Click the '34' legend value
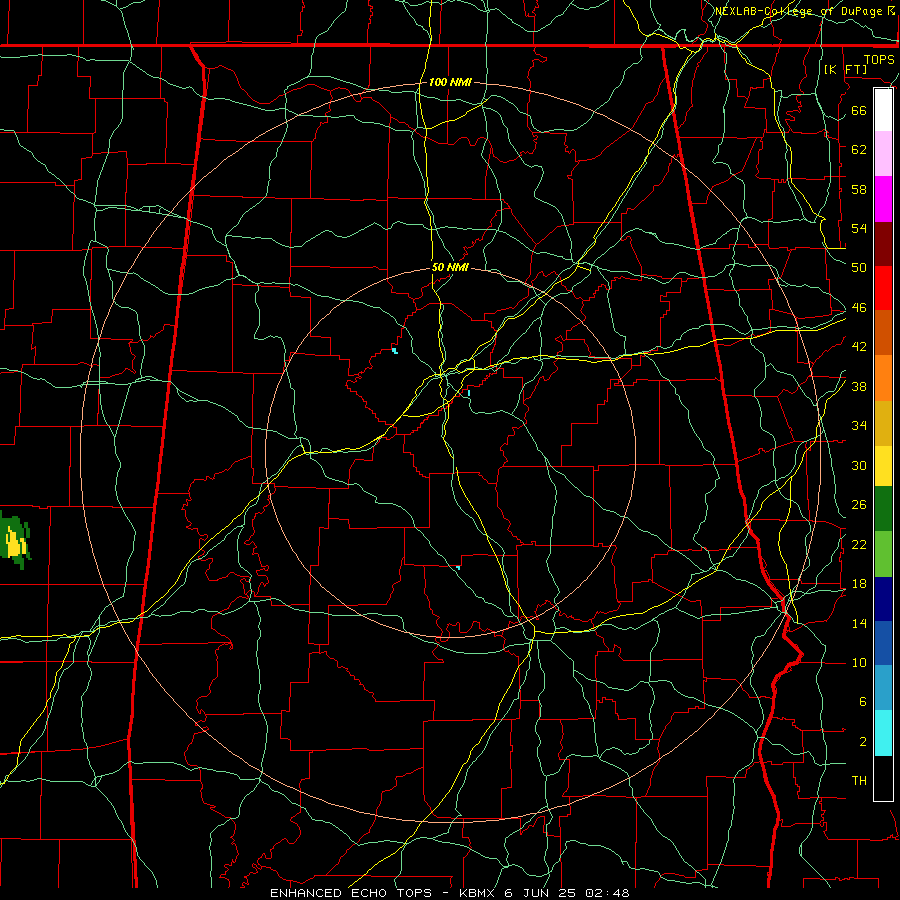The width and height of the screenshot is (900, 900). point(859,425)
